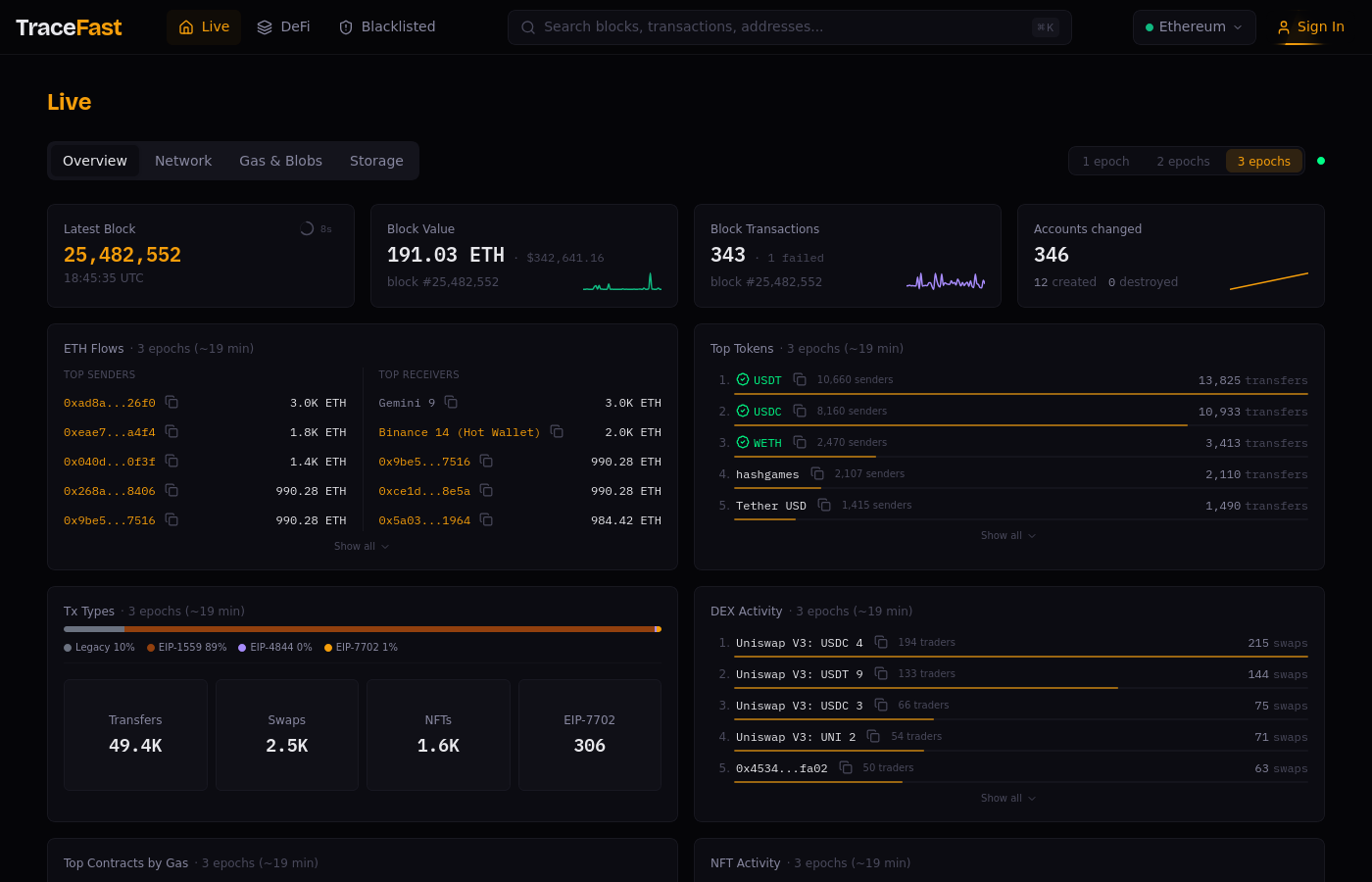Viewport: 1372px width, 882px height.
Task: Copy the USDT token address
Action: click(x=800, y=380)
